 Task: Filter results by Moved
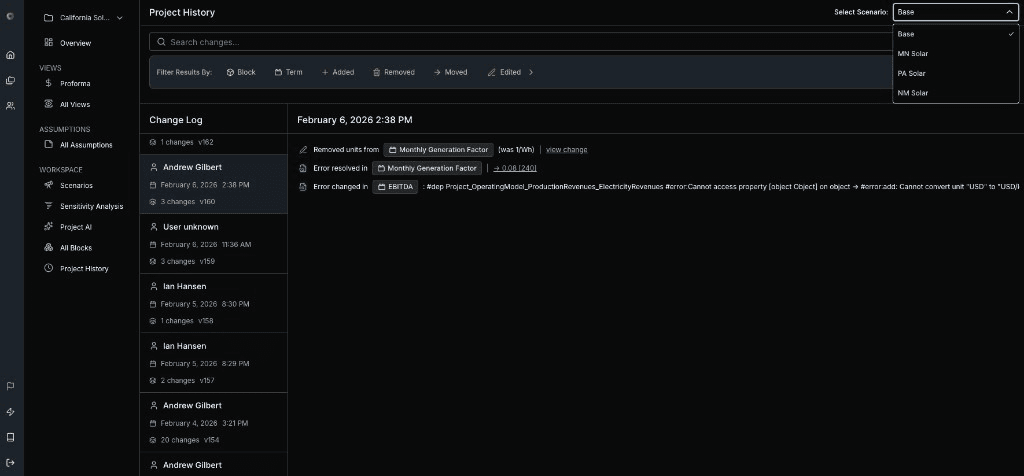[451, 72]
